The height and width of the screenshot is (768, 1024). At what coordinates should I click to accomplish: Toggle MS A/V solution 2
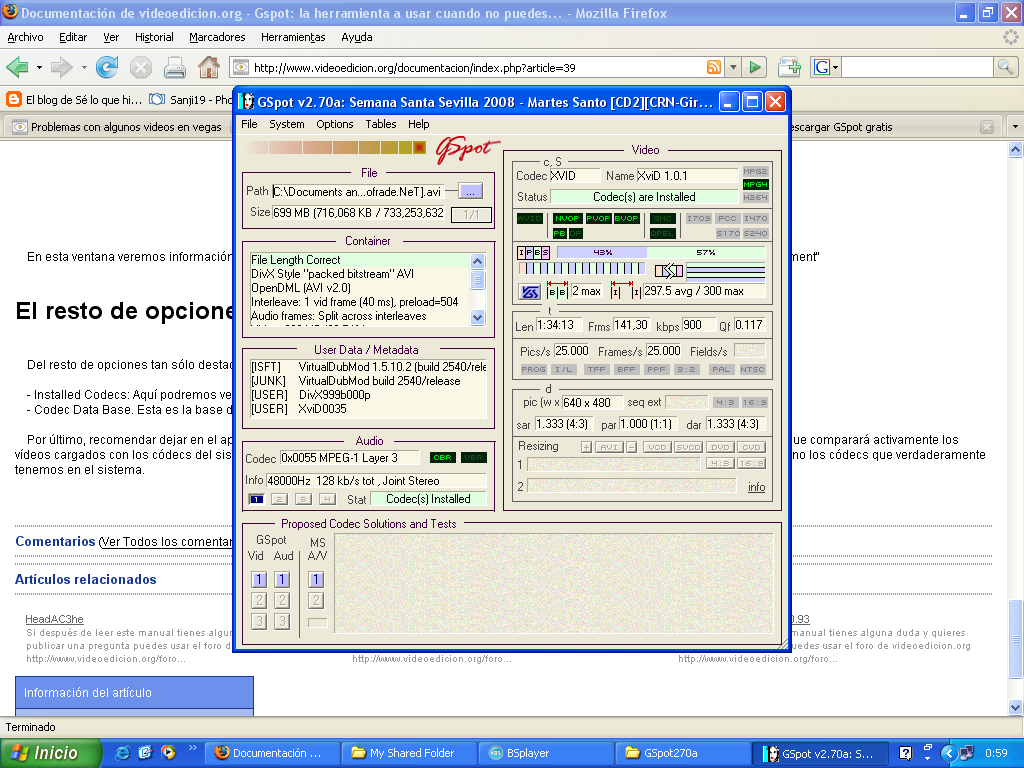pyautogui.click(x=316, y=600)
